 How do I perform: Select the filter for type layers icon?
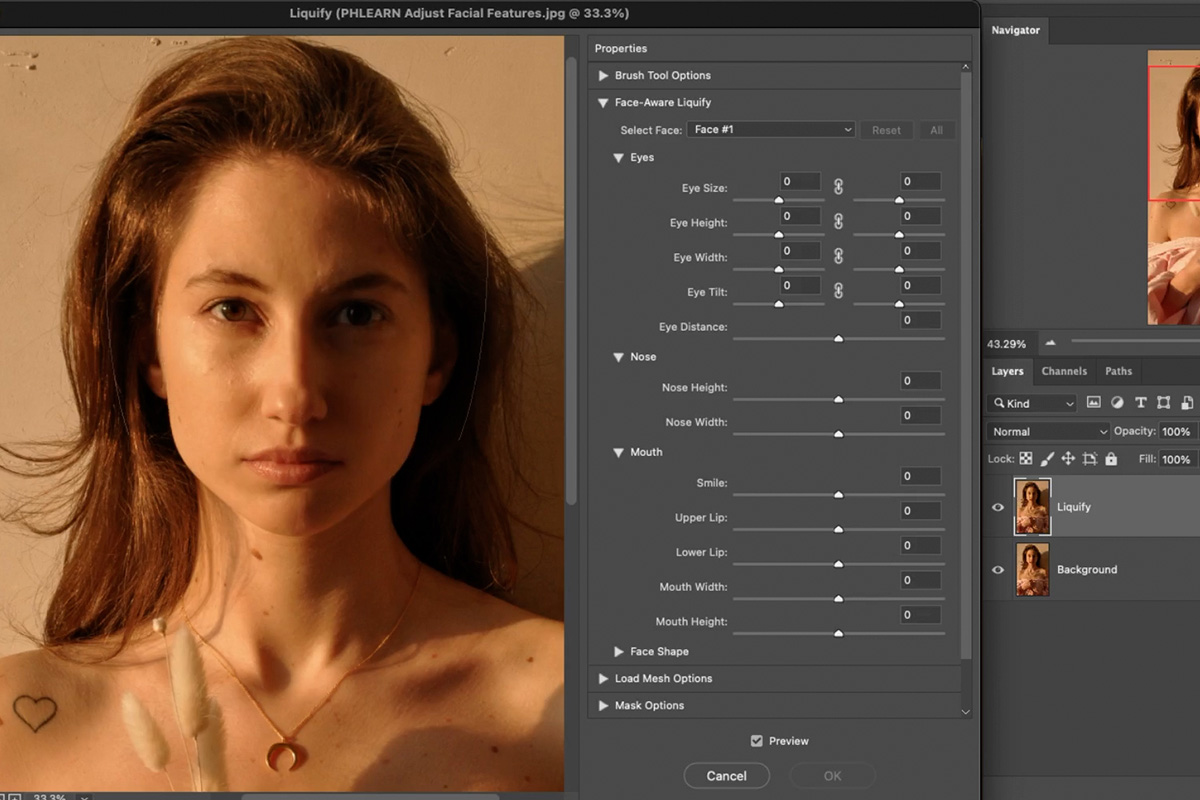click(x=1141, y=402)
